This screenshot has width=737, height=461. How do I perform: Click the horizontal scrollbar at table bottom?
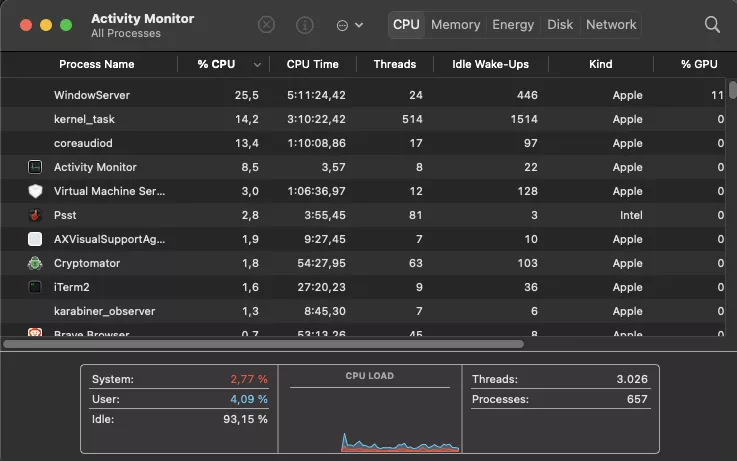click(x=263, y=344)
